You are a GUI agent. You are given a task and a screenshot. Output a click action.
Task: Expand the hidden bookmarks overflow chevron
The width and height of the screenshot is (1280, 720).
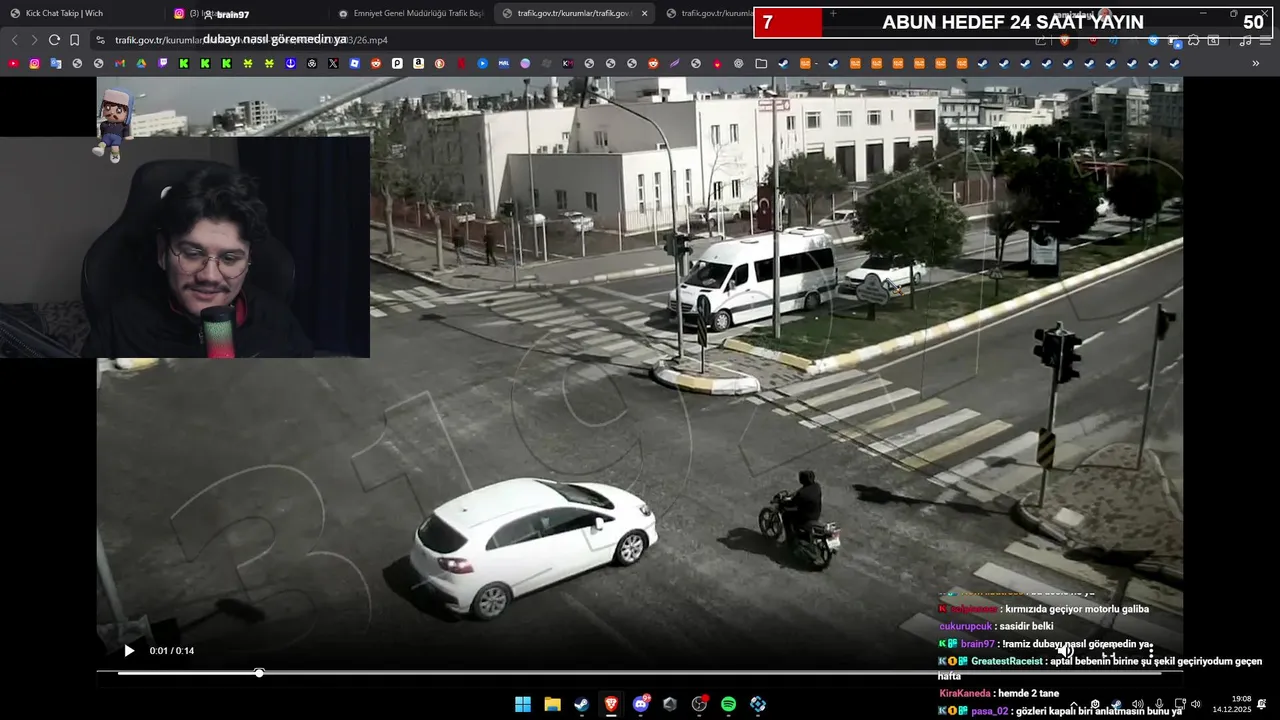pyautogui.click(x=1256, y=63)
